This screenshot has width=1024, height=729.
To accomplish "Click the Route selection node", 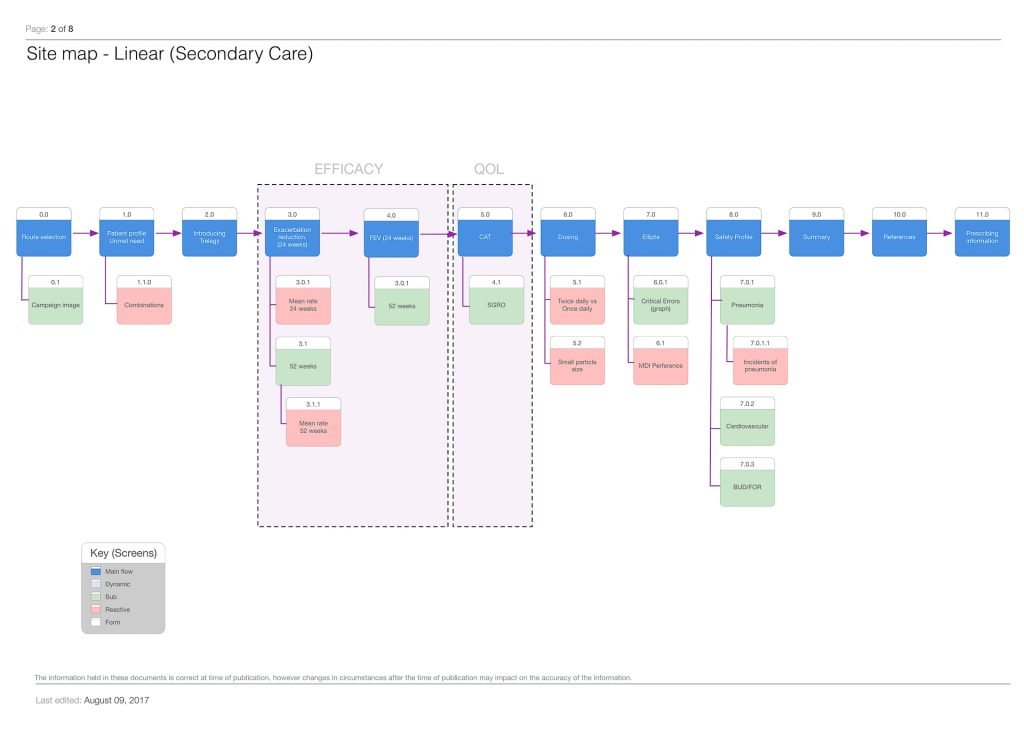I will pos(43,236).
